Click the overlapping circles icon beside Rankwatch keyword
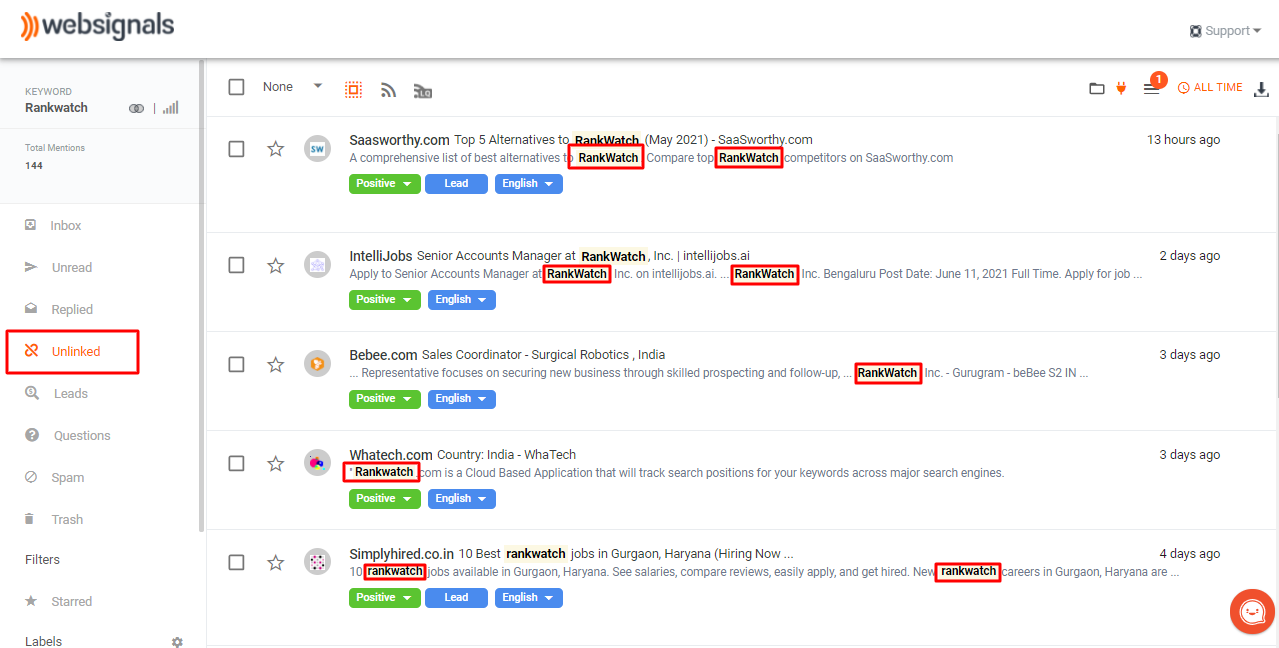This screenshot has width=1279, height=648. pyautogui.click(x=137, y=108)
